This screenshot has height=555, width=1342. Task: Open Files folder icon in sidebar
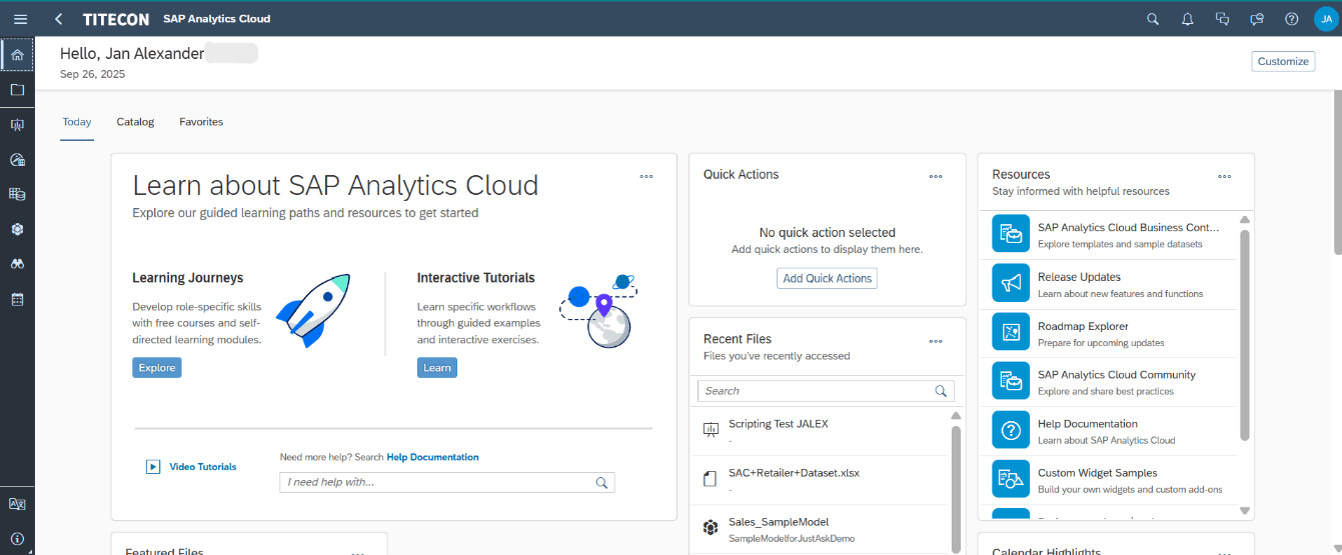click(x=17, y=90)
